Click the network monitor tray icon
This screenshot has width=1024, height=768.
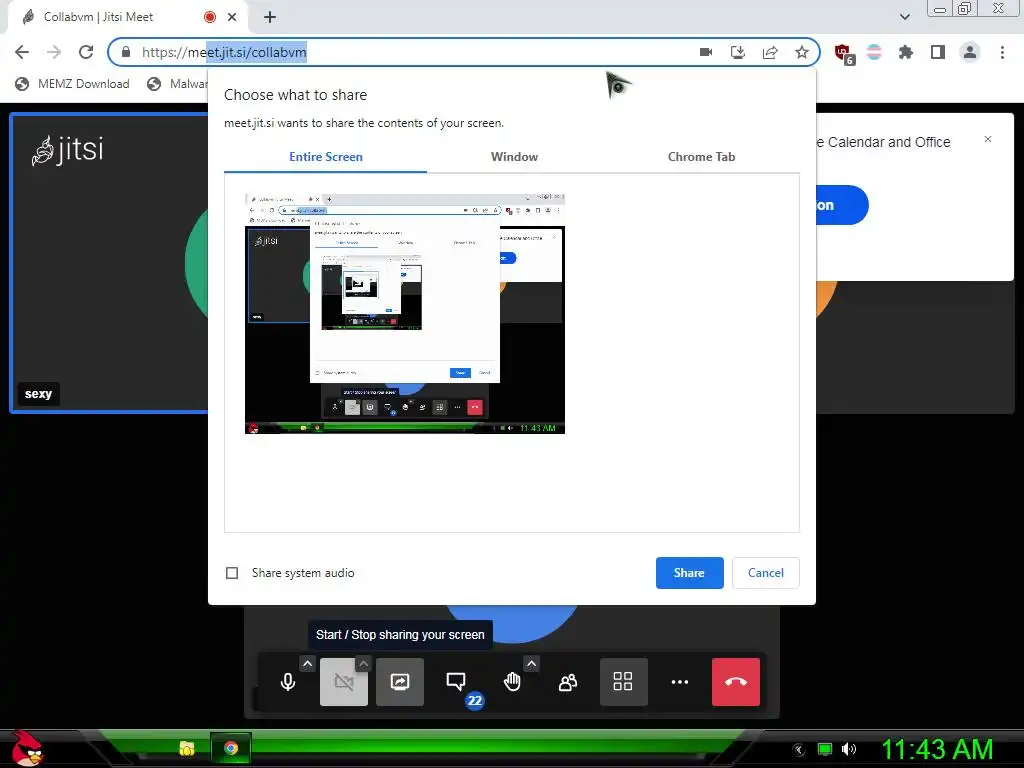[825, 749]
